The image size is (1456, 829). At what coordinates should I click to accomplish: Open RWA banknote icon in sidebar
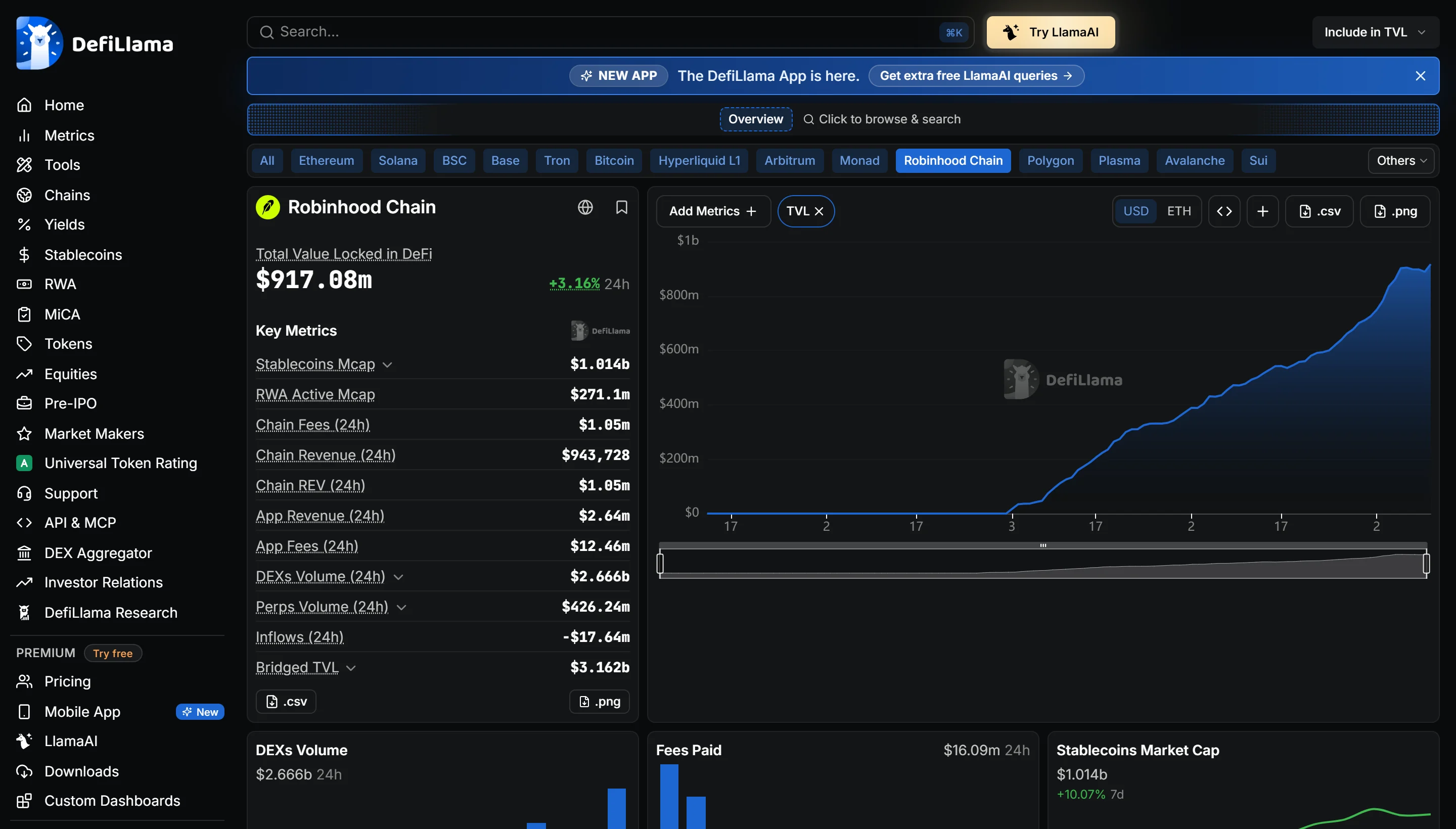point(24,284)
